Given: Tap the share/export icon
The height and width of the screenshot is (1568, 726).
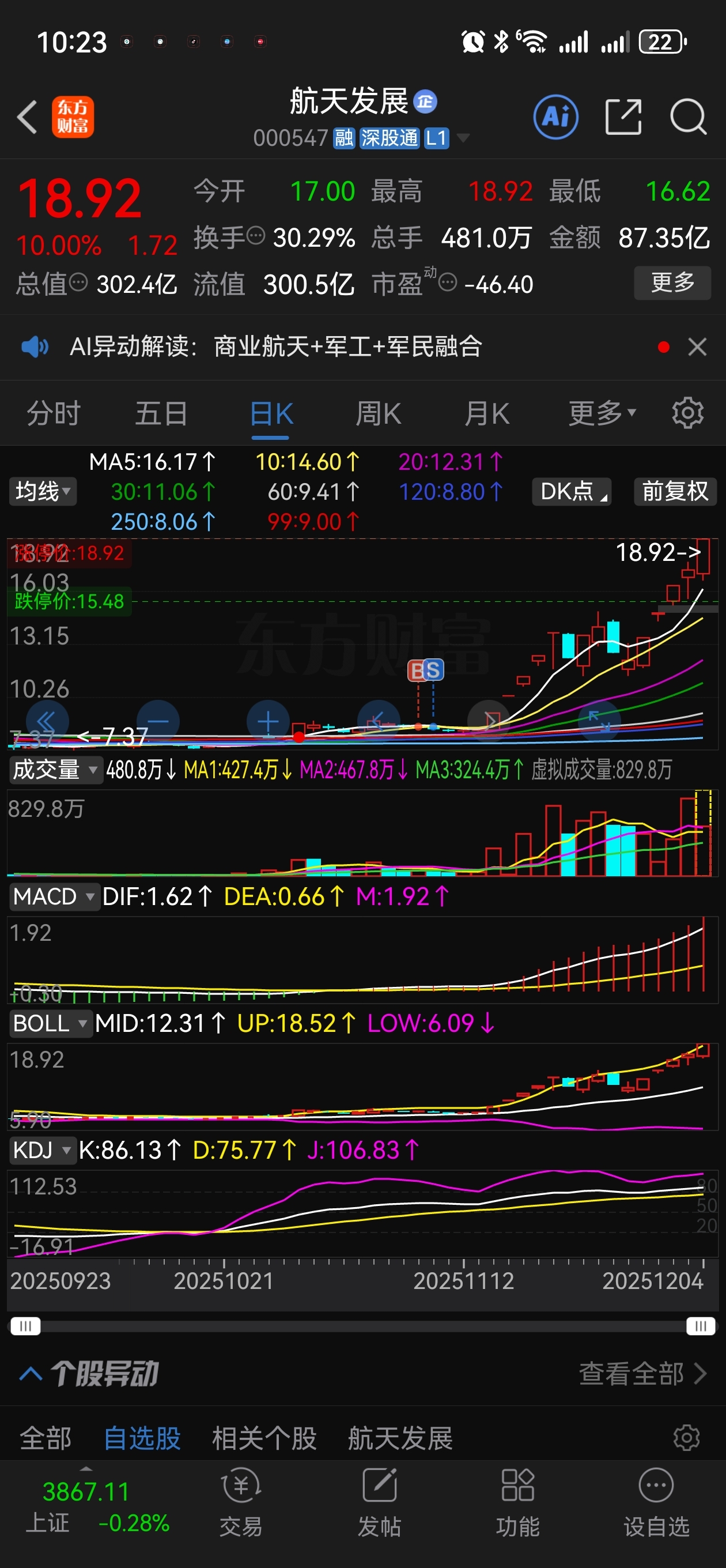Looking at the screenshot, I should [624, 117].
